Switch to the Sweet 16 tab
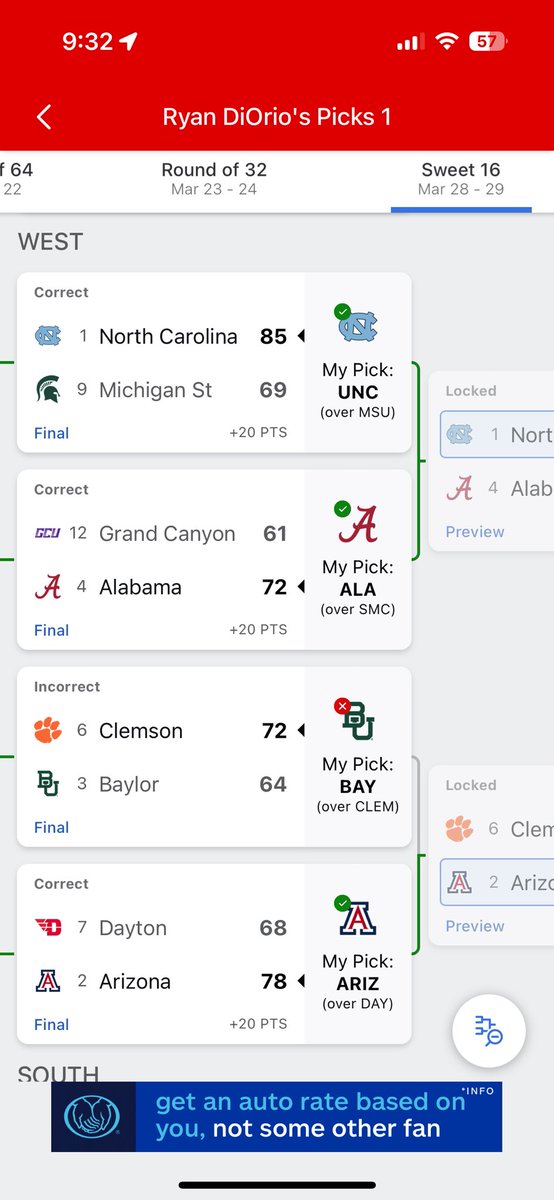The width and height of the screenshot is (554, 1200). click(x=461, y=178)
